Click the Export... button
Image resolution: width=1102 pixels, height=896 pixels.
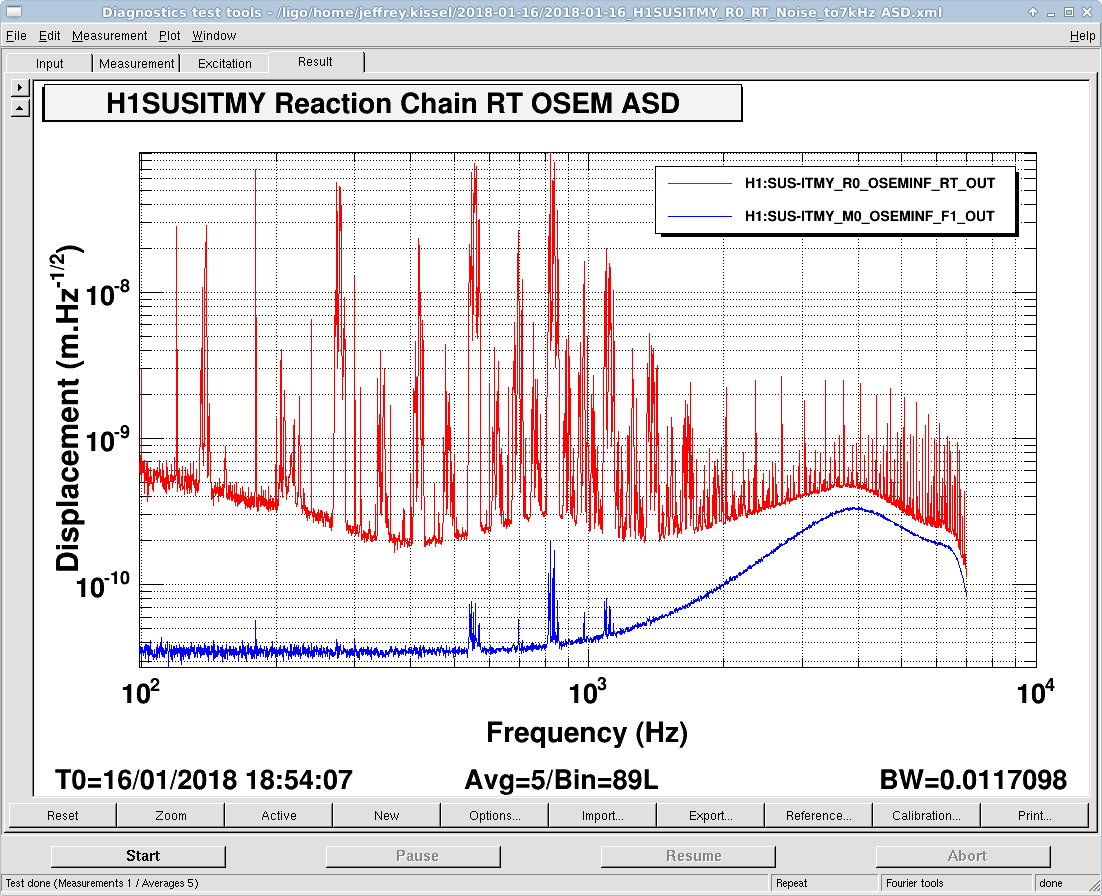coord(711,815)
